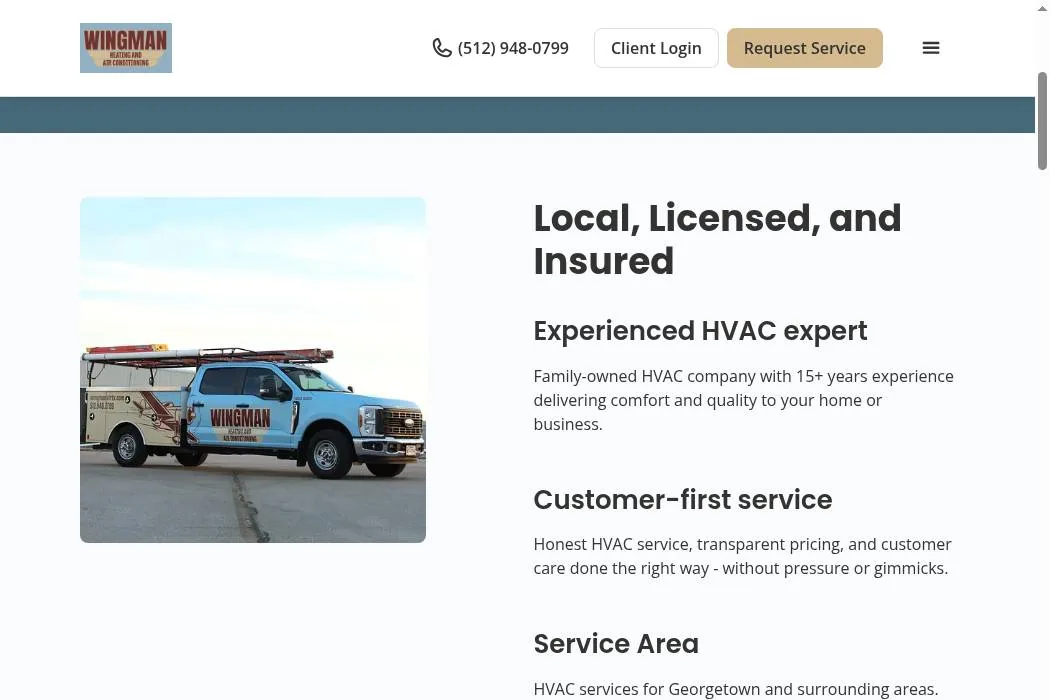Viewport: 1050px width, 700px height.
Task: Click the "Customer-first service" heading
Action: pyautogui.click(x=682, y=500)
